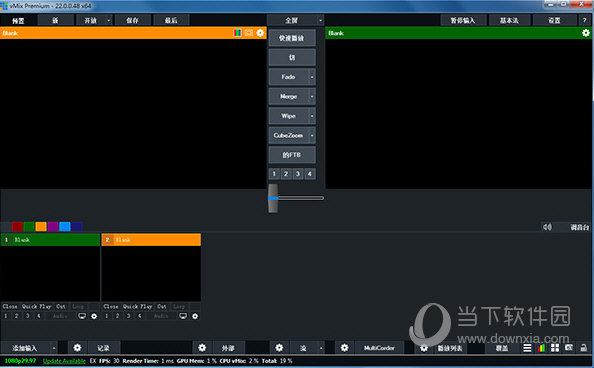This screenshot has width=594, height=368.
Task: Open Output window gear settings
Action: point(586,33)
